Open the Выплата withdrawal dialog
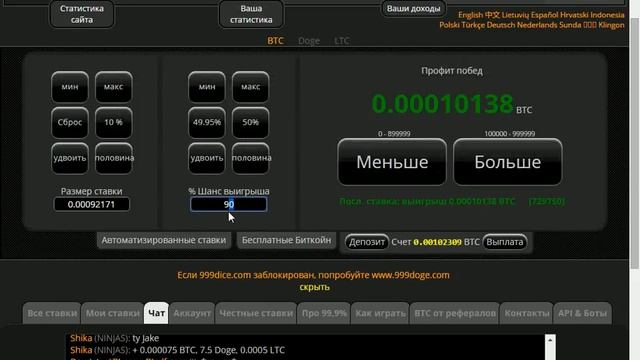 click(x=505, y=242)
